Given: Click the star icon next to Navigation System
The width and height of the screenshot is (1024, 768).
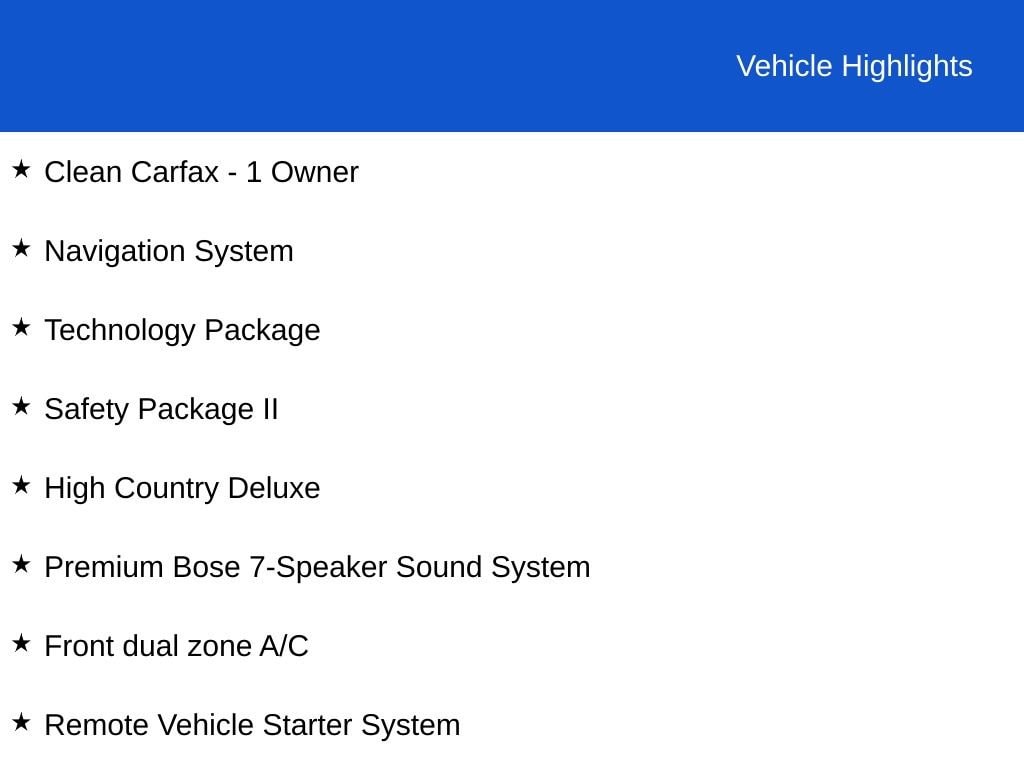Looking at the screenshot, I should (x=21, y=248).
